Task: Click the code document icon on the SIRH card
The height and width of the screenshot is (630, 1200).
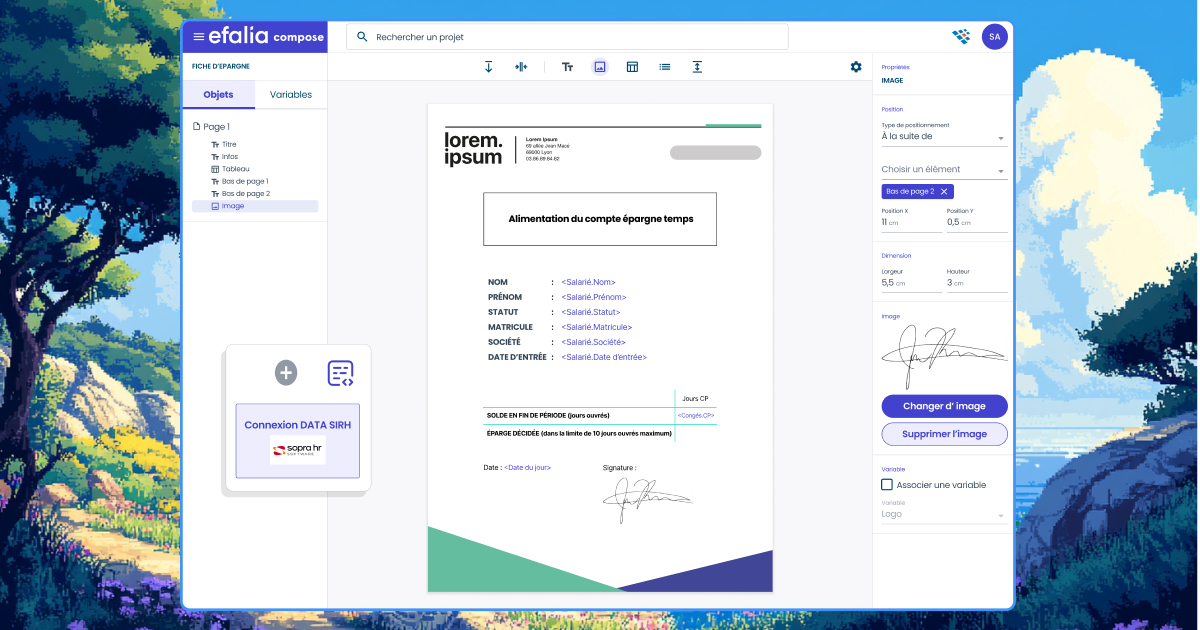Action: [340, 372]
